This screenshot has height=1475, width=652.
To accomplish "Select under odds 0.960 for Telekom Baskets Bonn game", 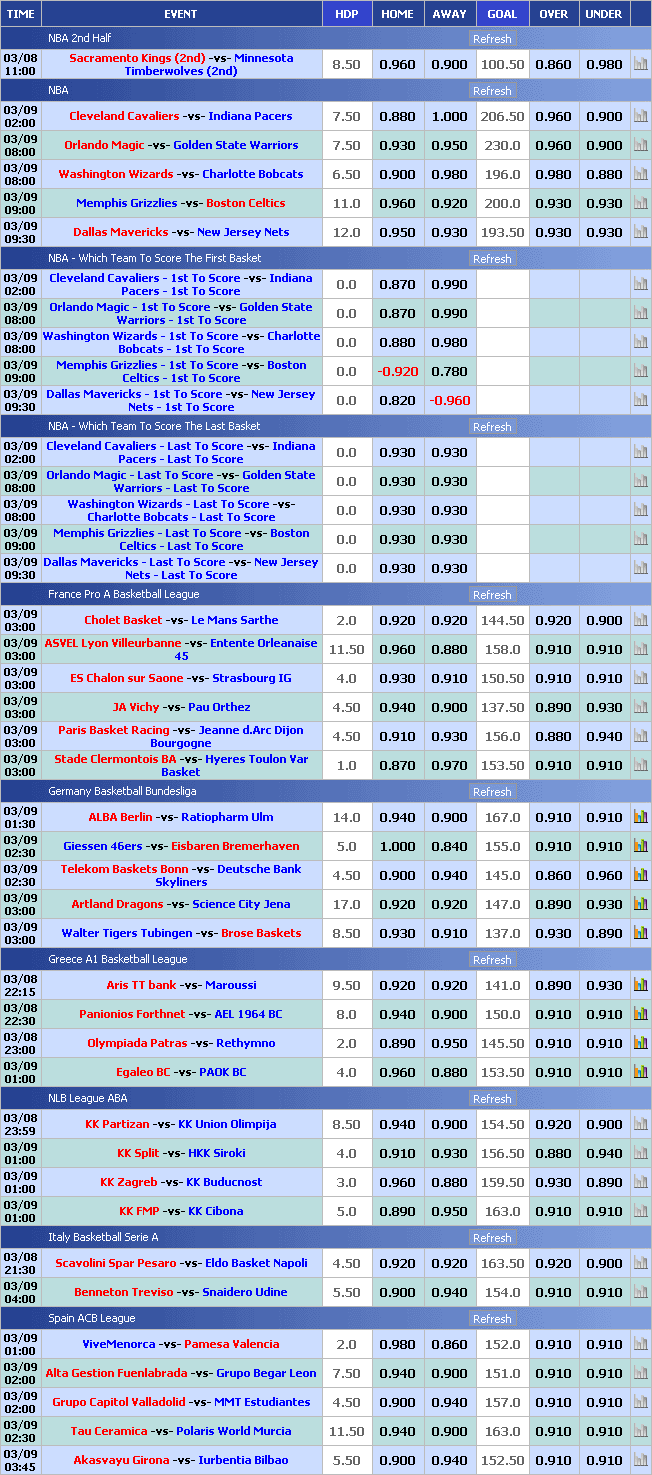I will (x=604, y=875).
